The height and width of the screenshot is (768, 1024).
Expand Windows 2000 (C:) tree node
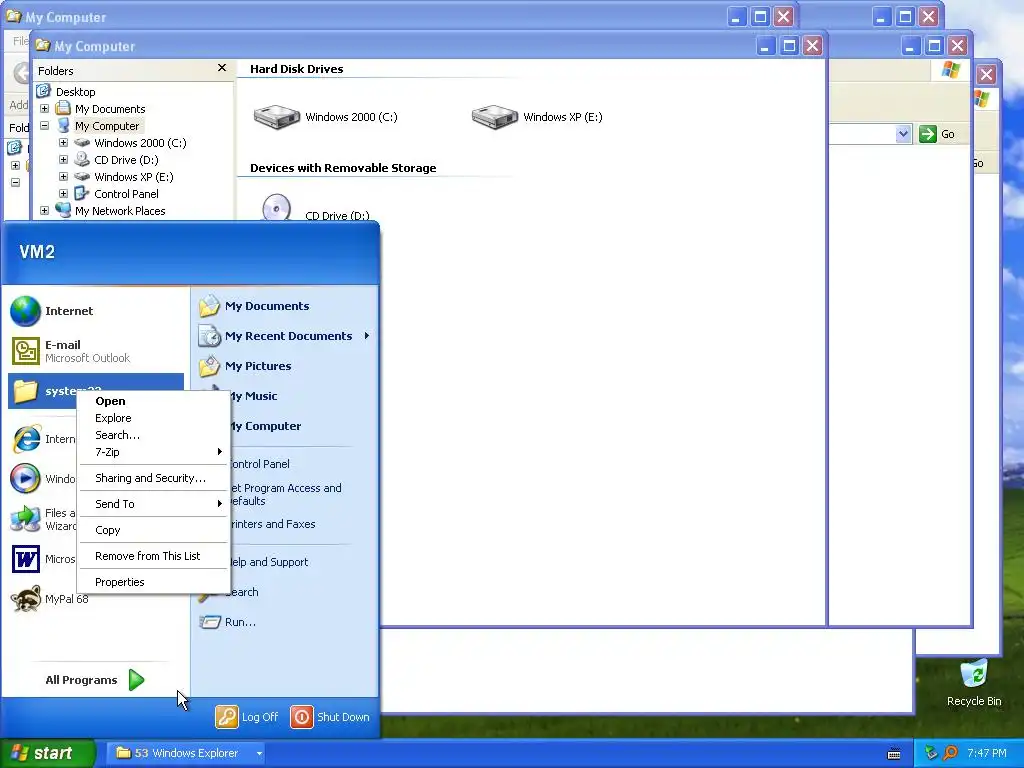(63, 142)
